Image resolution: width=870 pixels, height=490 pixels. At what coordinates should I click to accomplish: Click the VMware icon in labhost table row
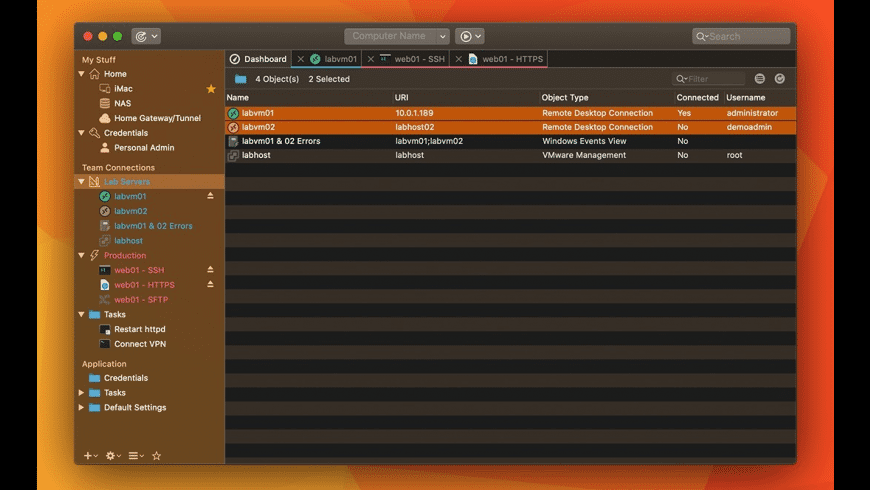tap(233, 155)
